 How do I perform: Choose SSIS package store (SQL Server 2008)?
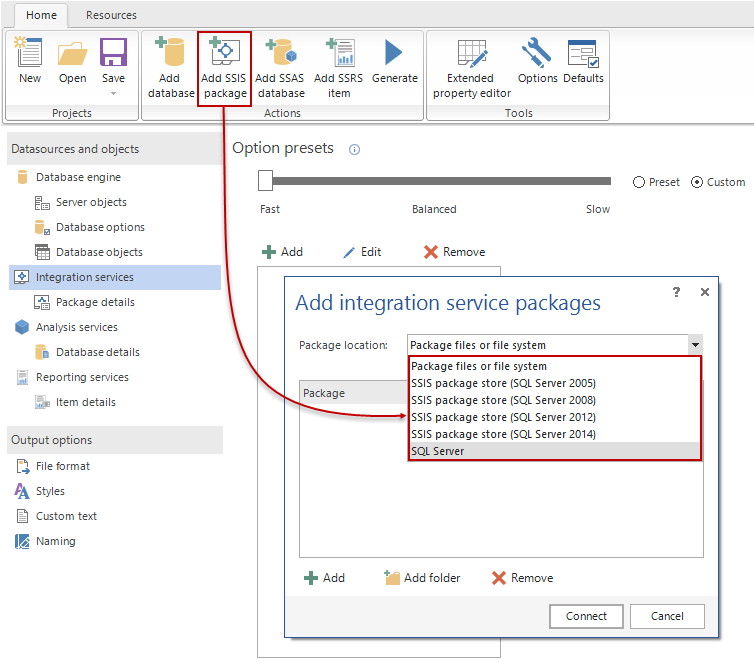click(x=554, y=400)
